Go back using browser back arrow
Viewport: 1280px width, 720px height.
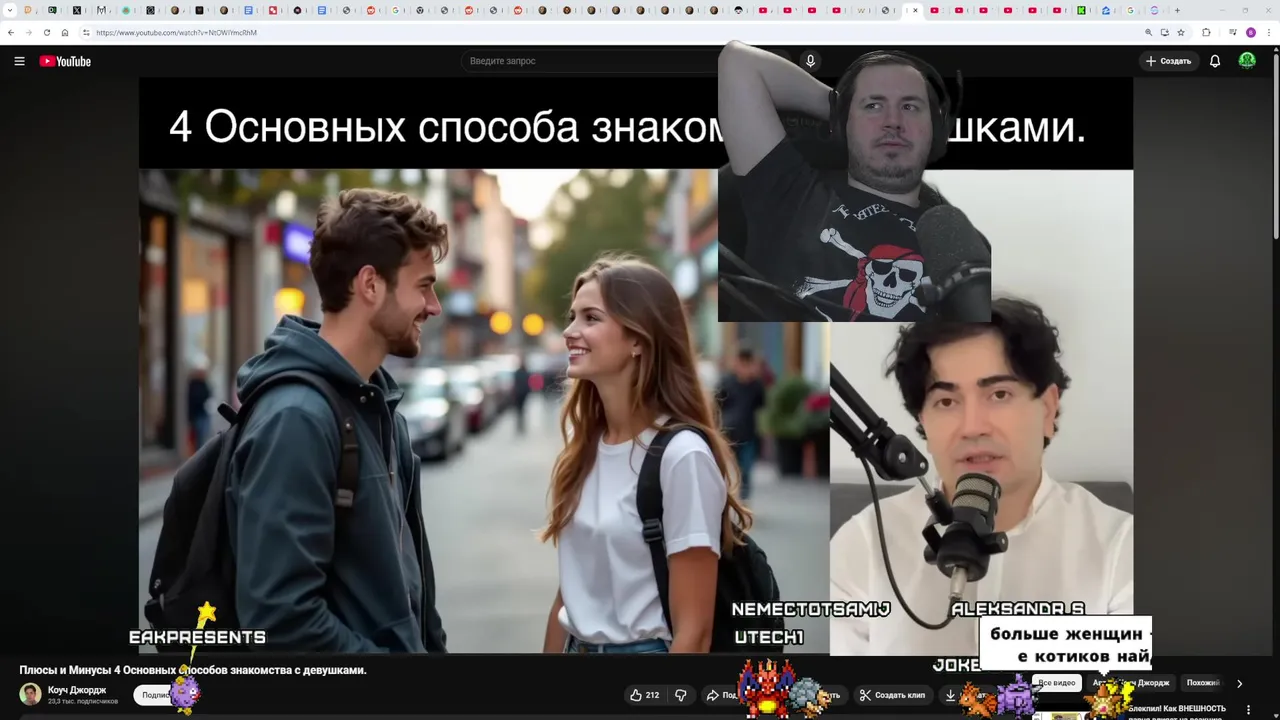[x=11, y=32]
